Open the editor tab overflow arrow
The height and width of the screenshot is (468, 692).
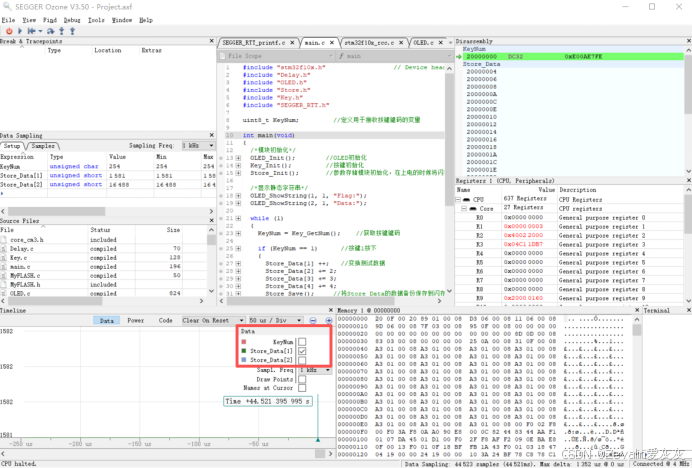pyautogui.click(x=451, y=43)
